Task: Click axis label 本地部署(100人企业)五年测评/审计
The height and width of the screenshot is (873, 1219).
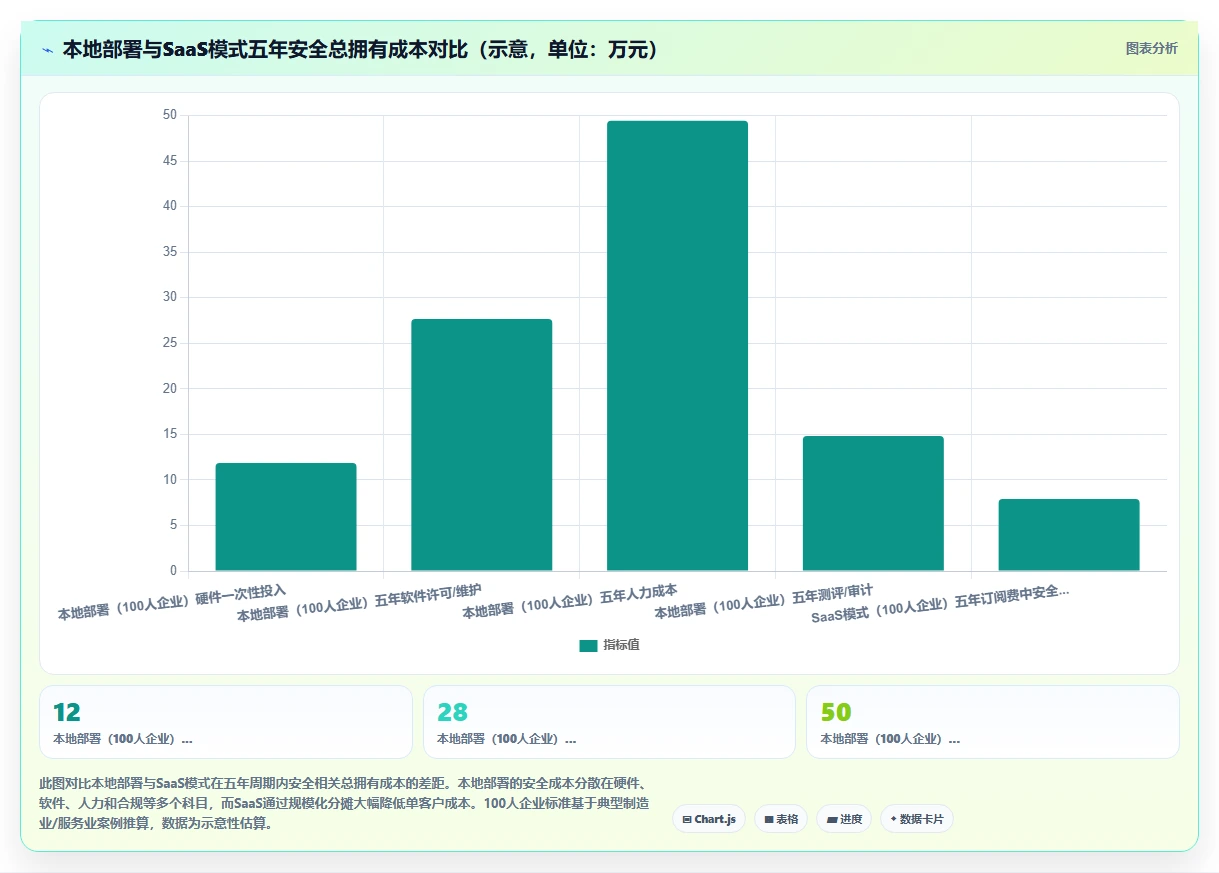Action: (764, 602)
